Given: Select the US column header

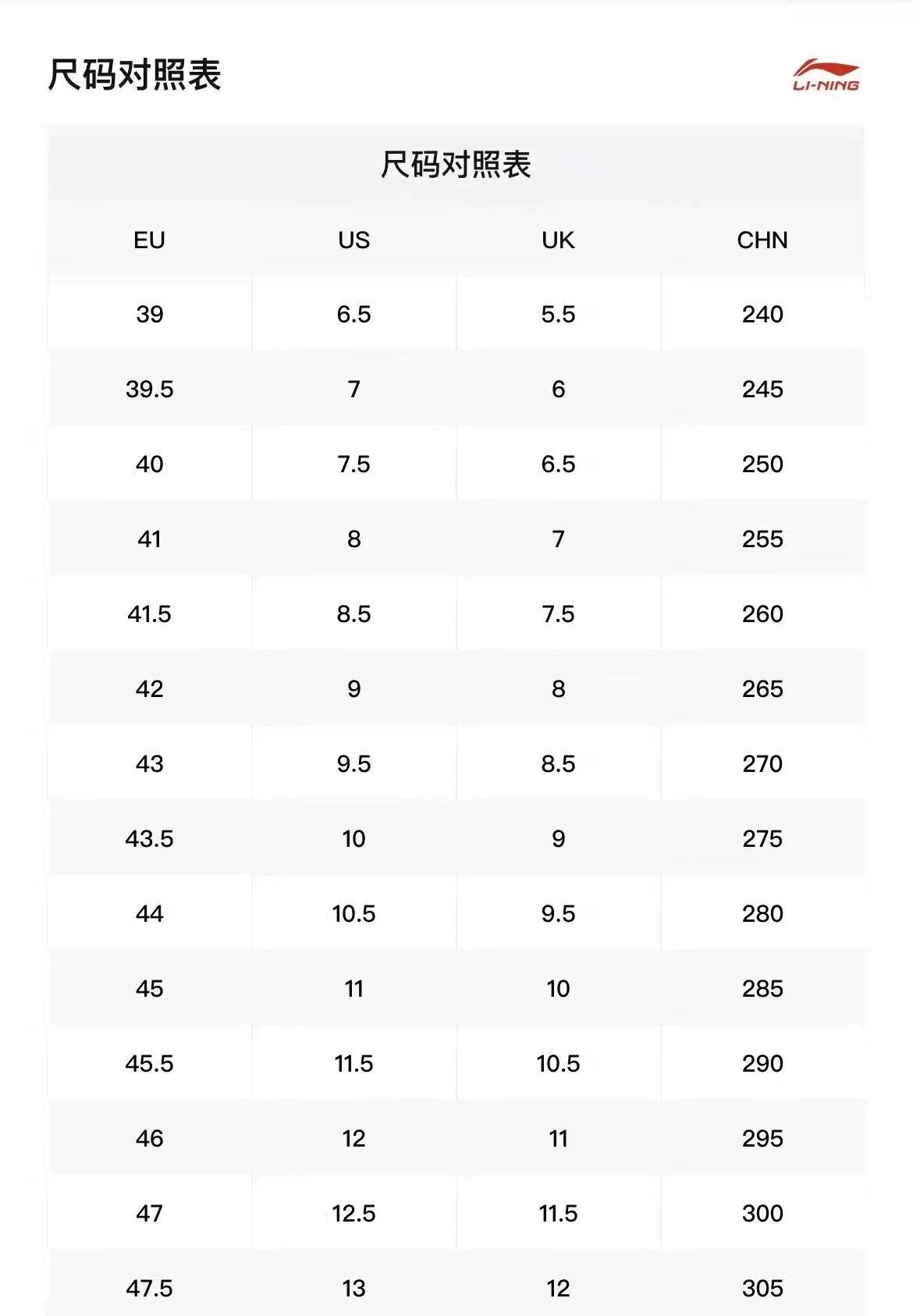Looking at the screenshot, I should coord(353,240).
